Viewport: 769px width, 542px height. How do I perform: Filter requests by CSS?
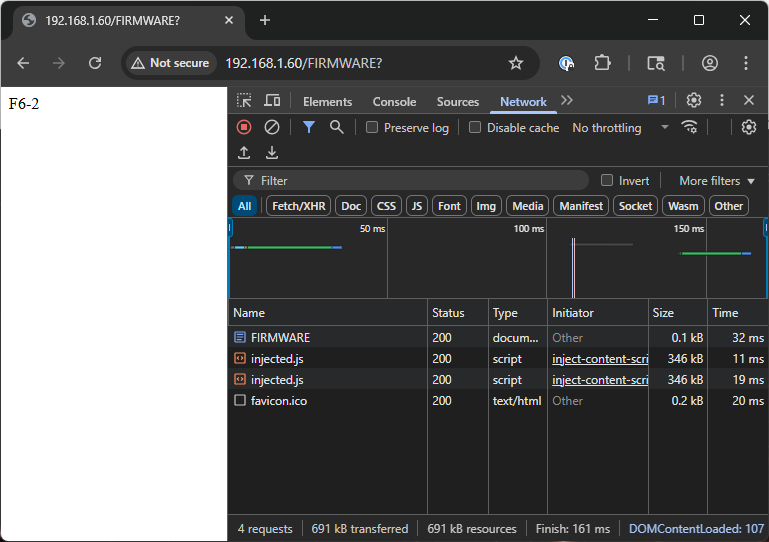click(386, 206)
